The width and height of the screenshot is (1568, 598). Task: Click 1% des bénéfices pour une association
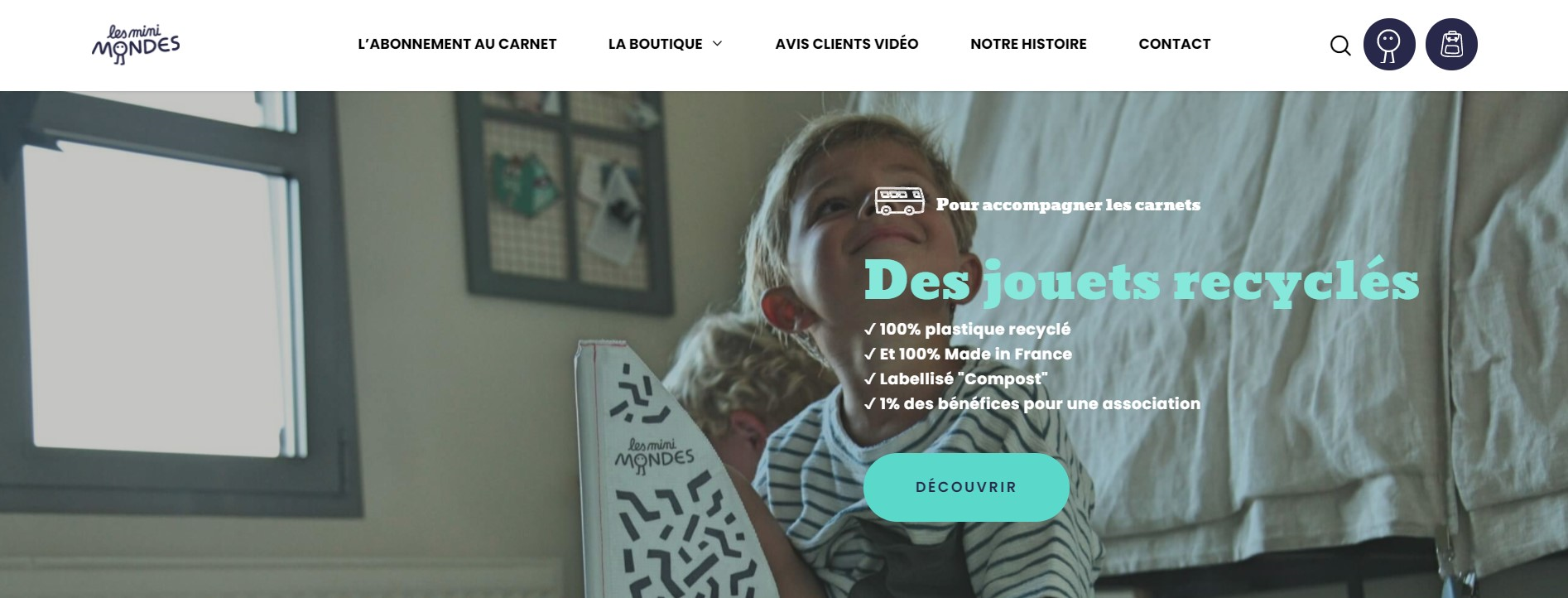(1032, 403)
